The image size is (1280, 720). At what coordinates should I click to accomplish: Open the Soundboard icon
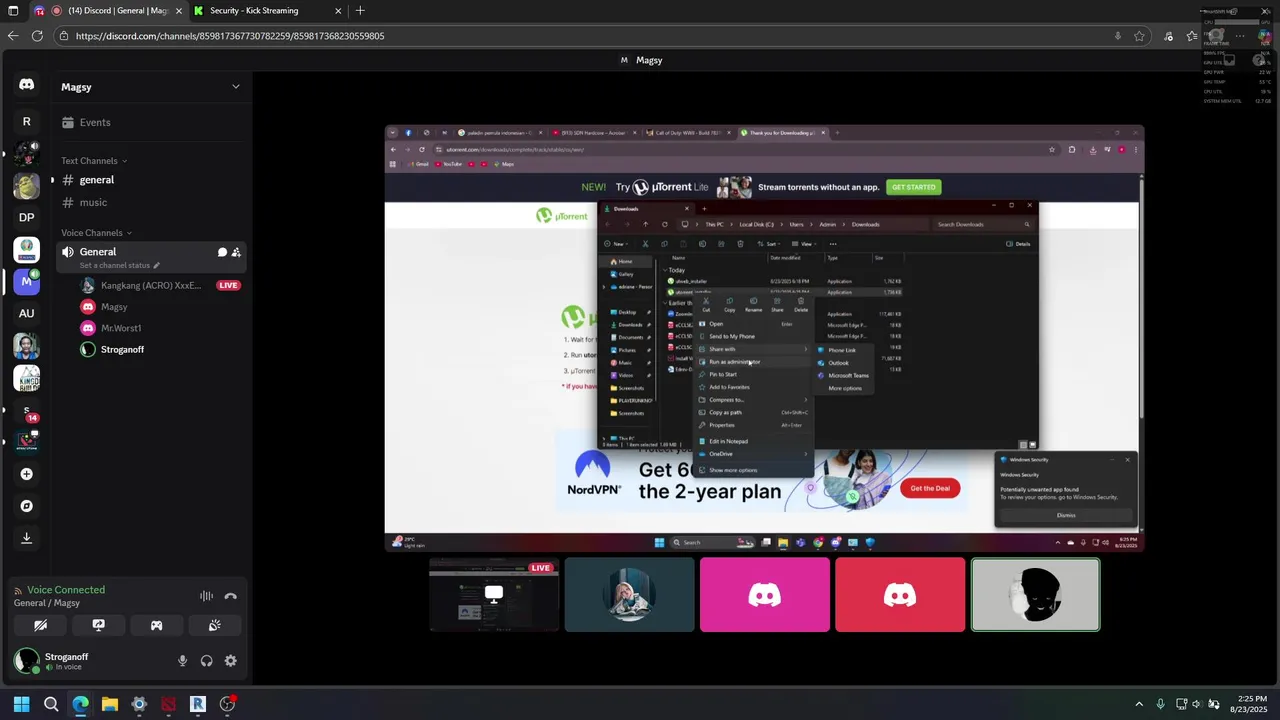[x=214, y=625]
